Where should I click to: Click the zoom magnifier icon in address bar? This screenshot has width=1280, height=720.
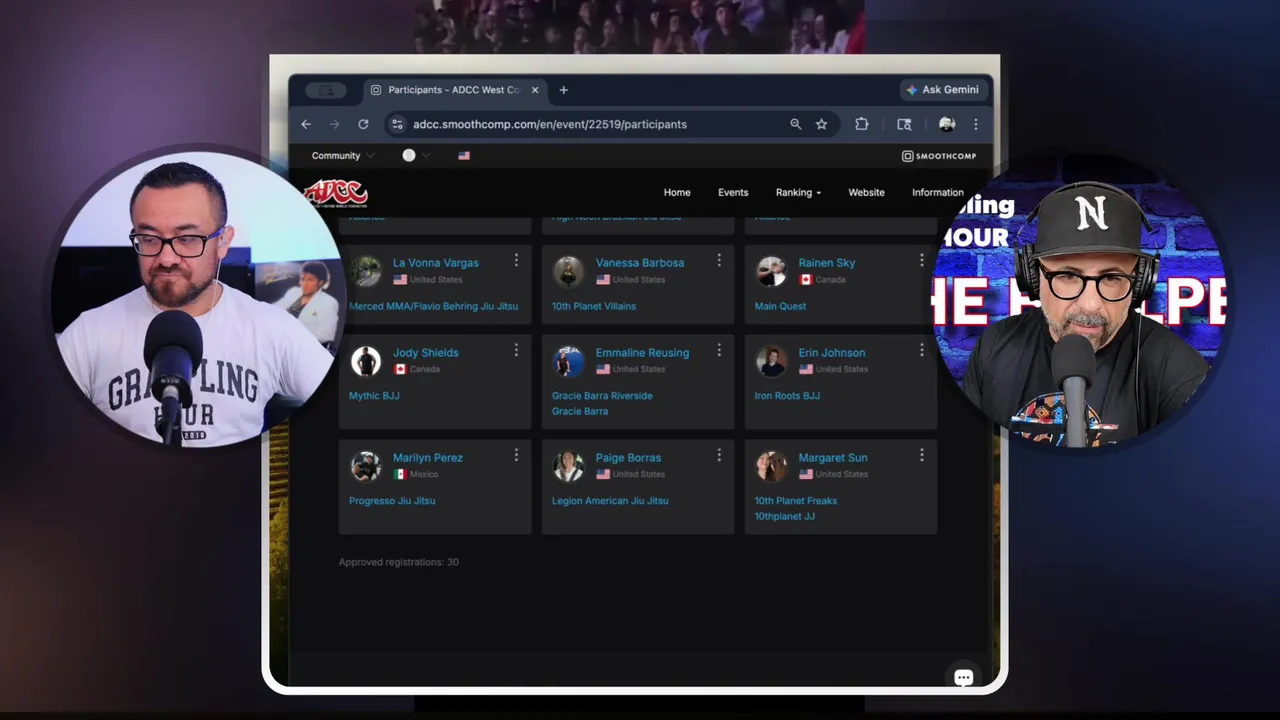796,124
